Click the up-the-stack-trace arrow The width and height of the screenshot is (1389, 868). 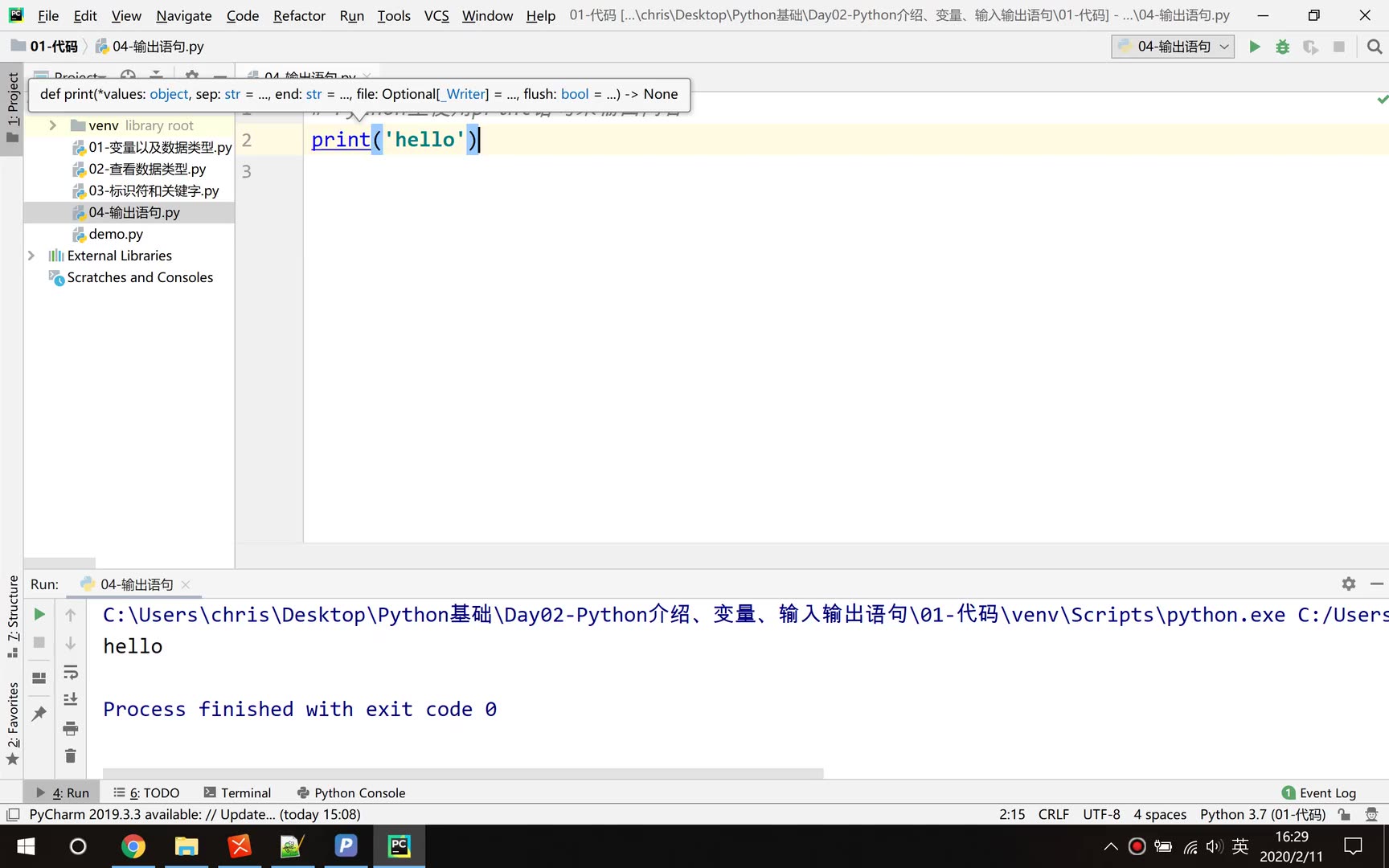pos(71,615)
